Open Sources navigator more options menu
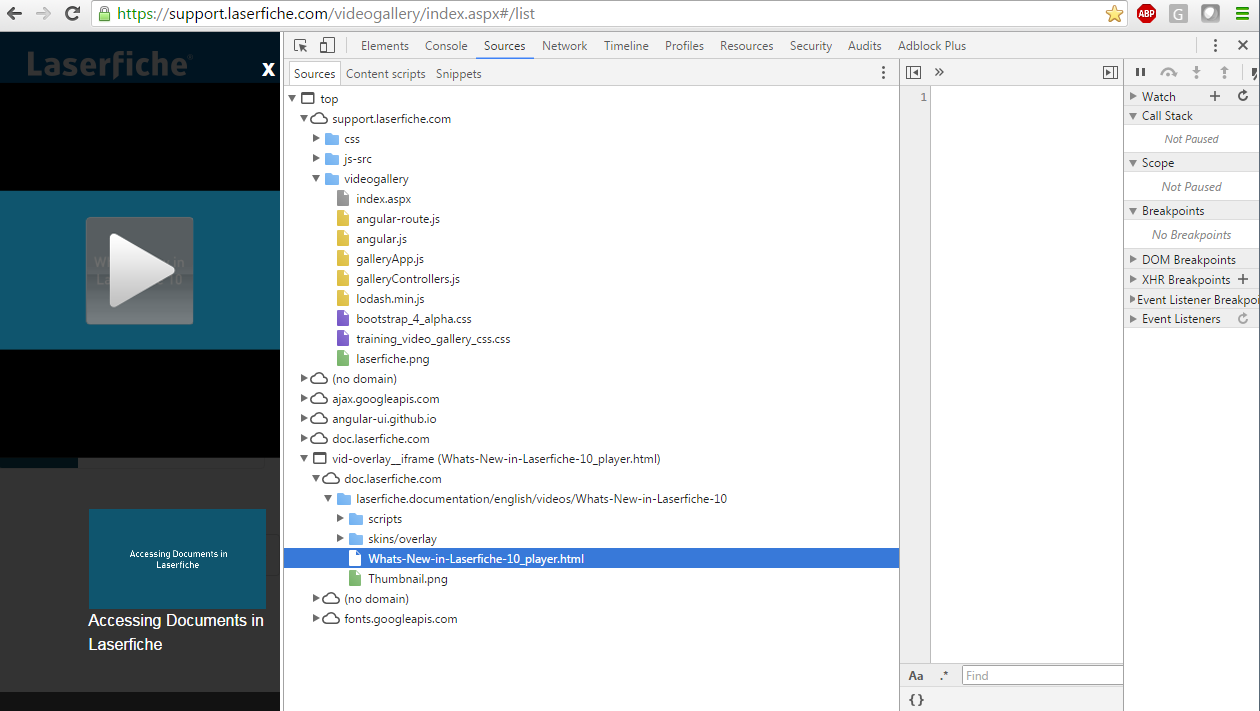 (x=883, y=73)
